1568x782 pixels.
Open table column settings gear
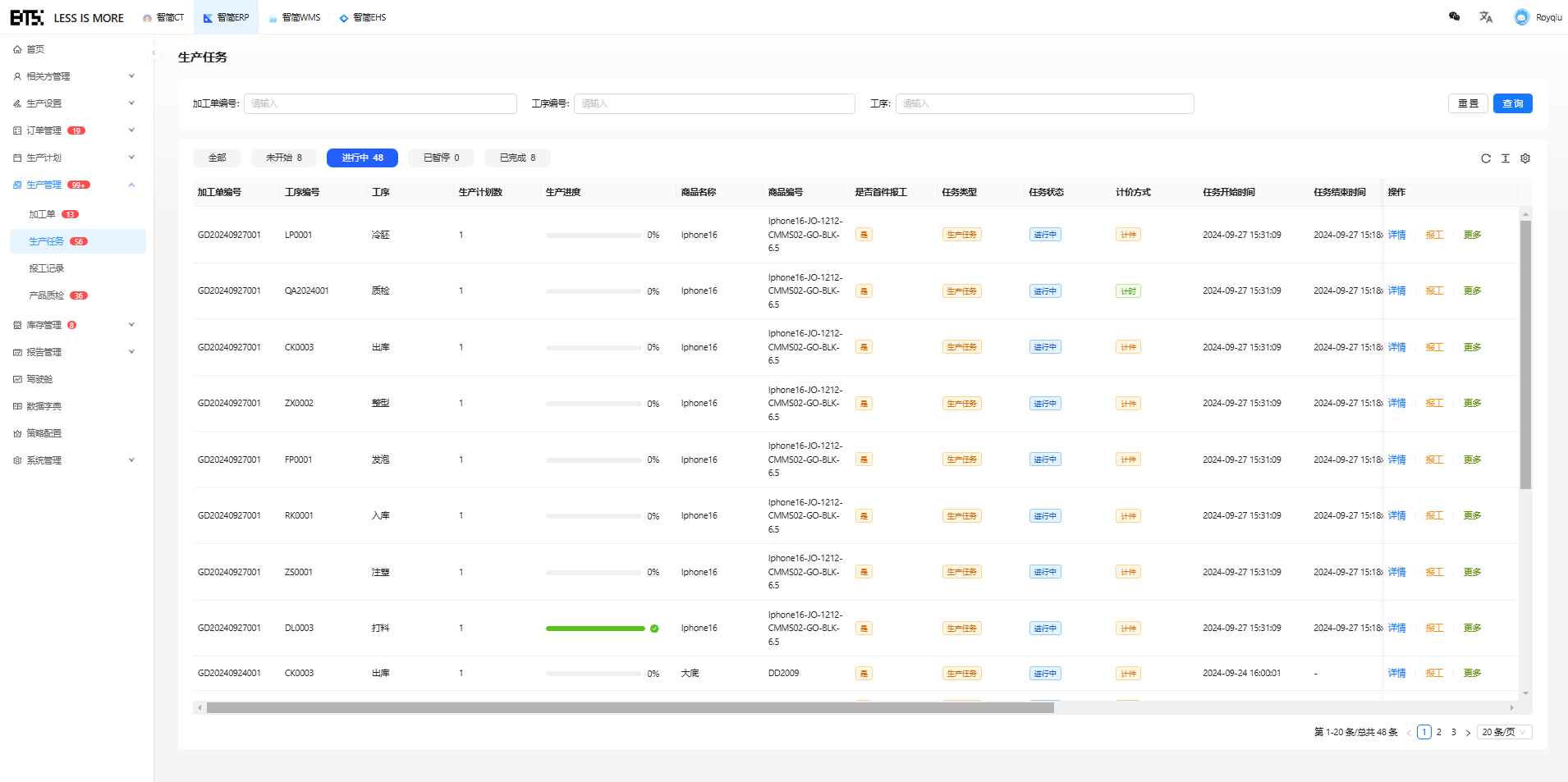coord(1525,158)
